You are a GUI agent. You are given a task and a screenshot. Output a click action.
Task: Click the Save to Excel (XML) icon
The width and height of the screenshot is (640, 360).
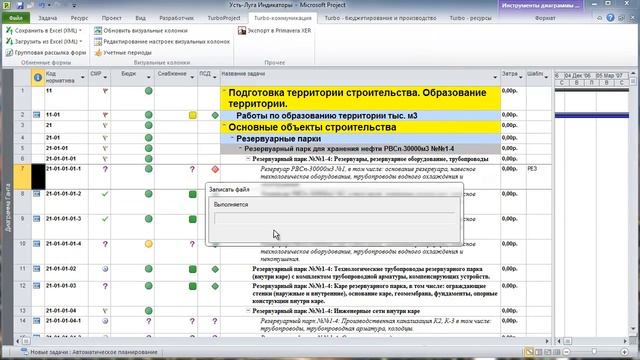click(x=9, y=31)
